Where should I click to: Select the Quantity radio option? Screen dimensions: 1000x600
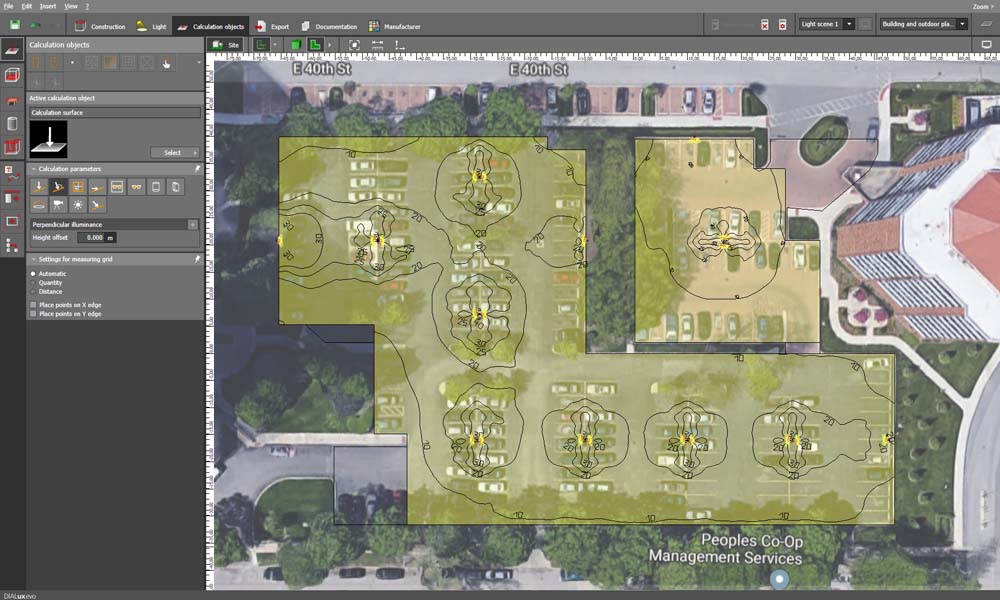pyautogui.click(x=33, y=282)
